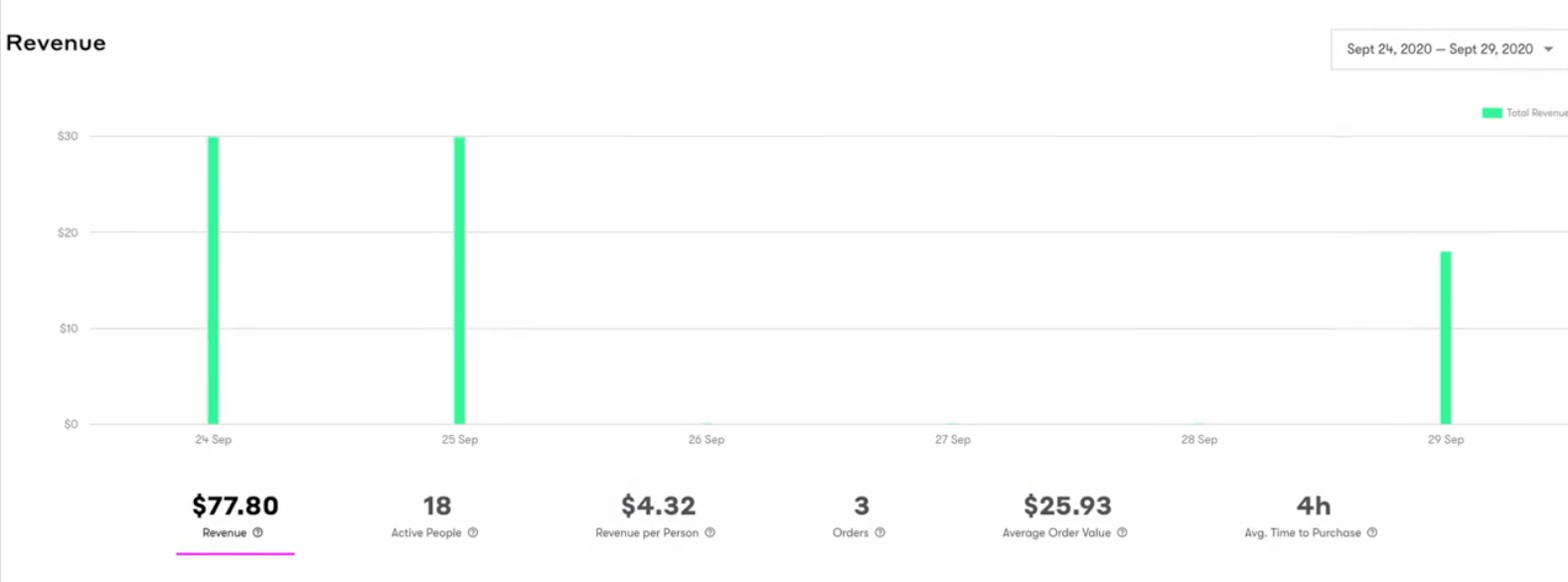Click the info icon beside Avg. Time to Purchase
1568x582 pixels.
[x=1372, y=533]
